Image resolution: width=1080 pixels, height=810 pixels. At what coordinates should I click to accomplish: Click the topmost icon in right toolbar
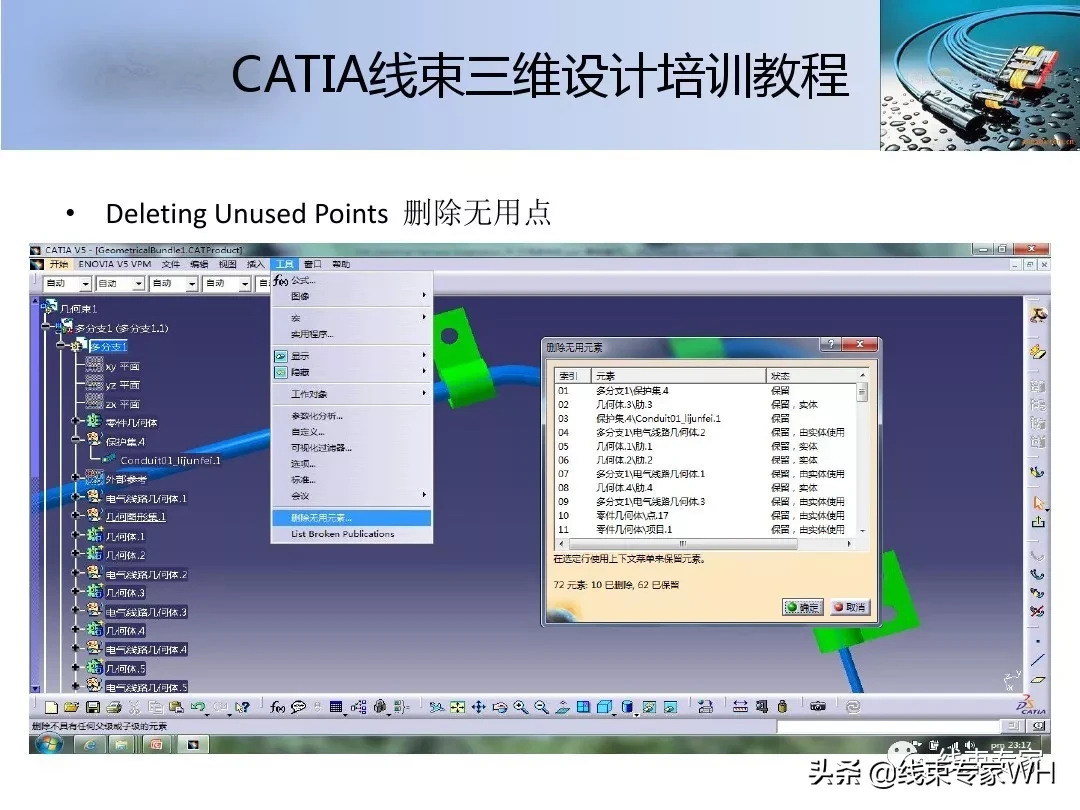pyautogui.click(x=1038, y=315)
